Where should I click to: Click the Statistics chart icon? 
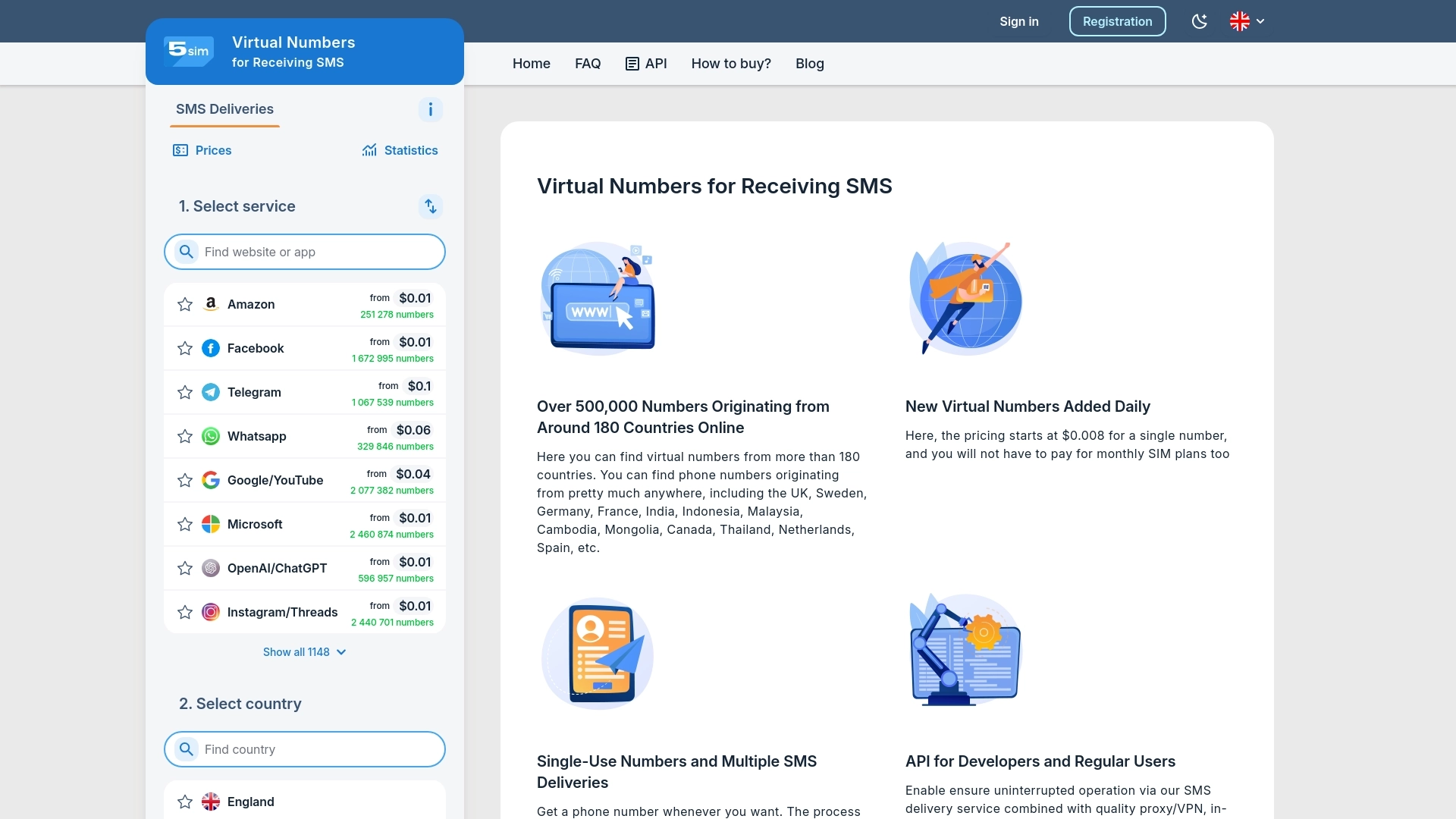(369, 150)
